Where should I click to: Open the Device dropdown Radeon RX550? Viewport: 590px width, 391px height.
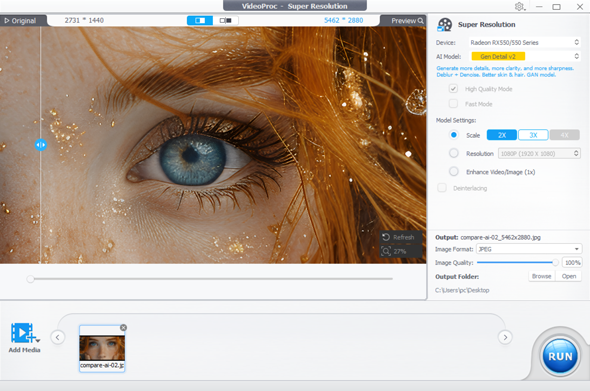pyautogui.click(x=524, y=43)
